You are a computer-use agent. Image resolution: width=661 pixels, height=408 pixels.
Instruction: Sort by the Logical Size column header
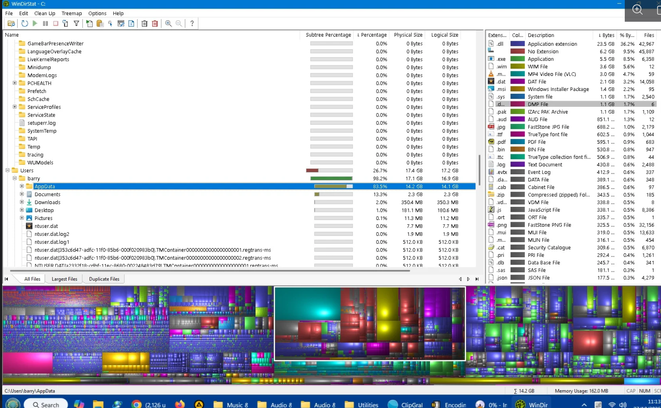click(444, 35)
